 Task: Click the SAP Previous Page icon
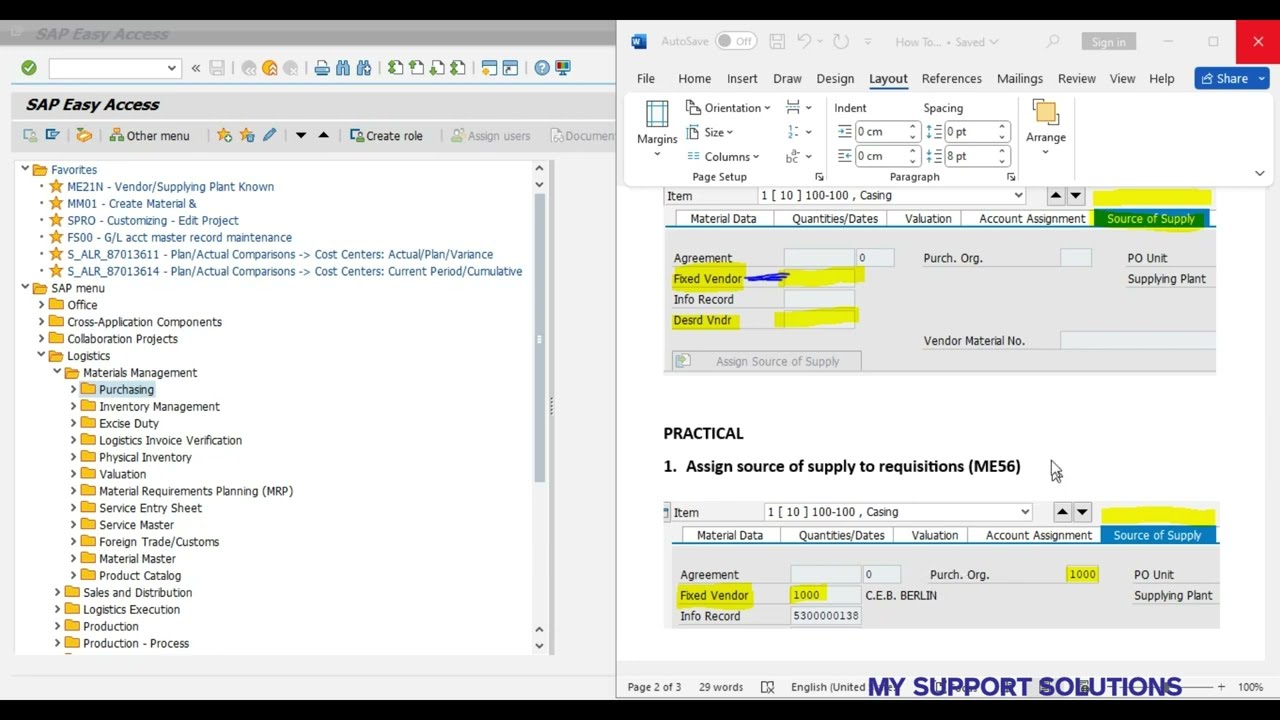pyautogui.click(x=416, y=68)
